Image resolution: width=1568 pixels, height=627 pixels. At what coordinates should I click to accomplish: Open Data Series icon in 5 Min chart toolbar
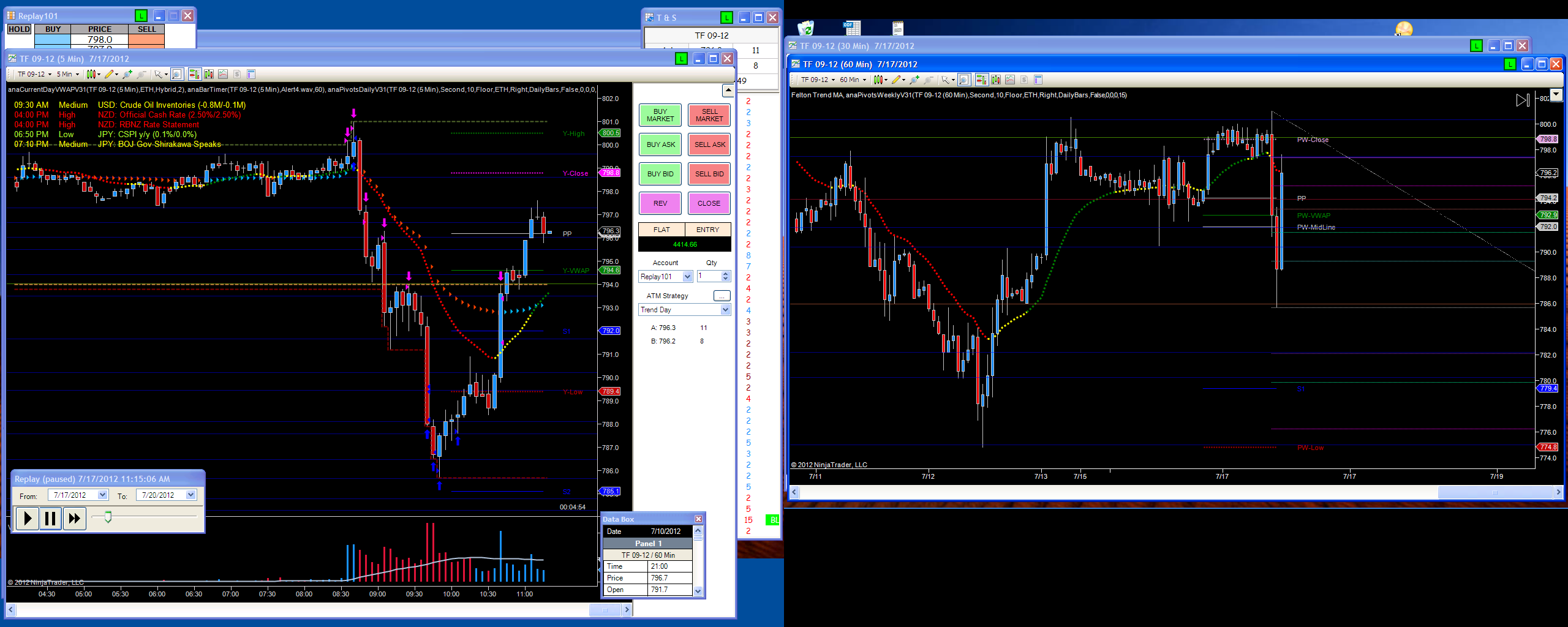(209, 74)
